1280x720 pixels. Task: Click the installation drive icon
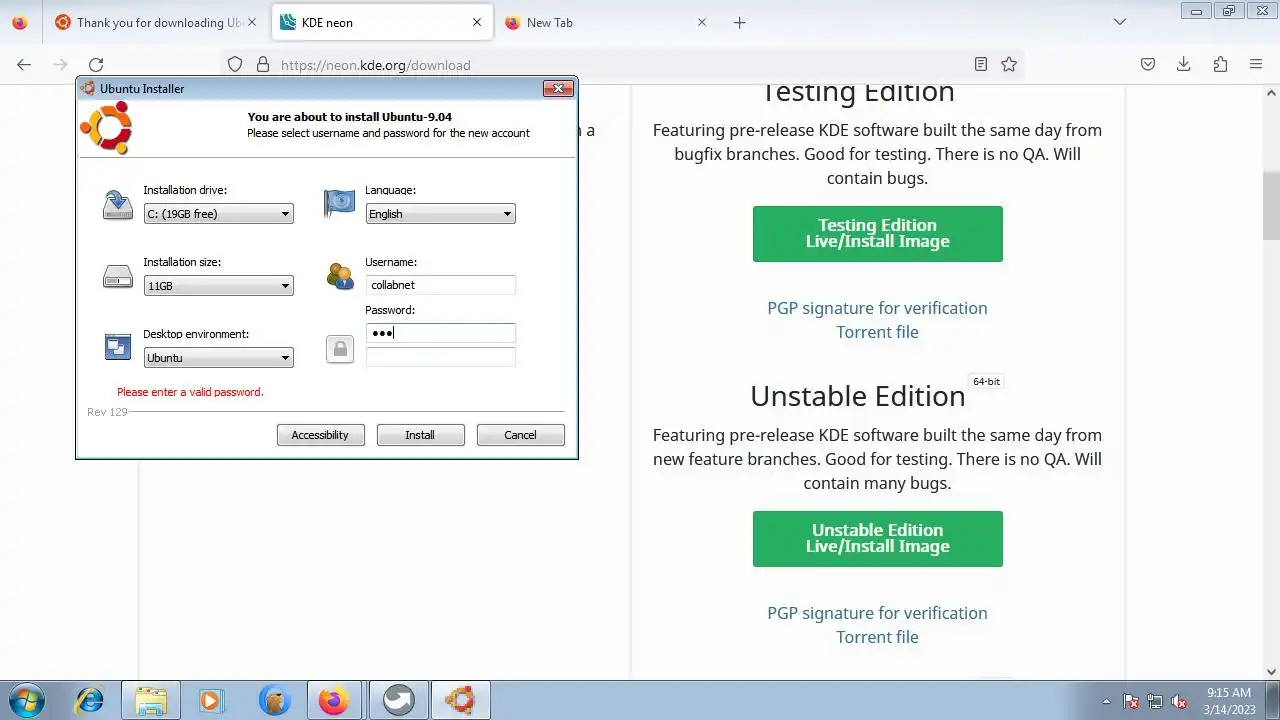pyautogui.click(x=118, y=205)
